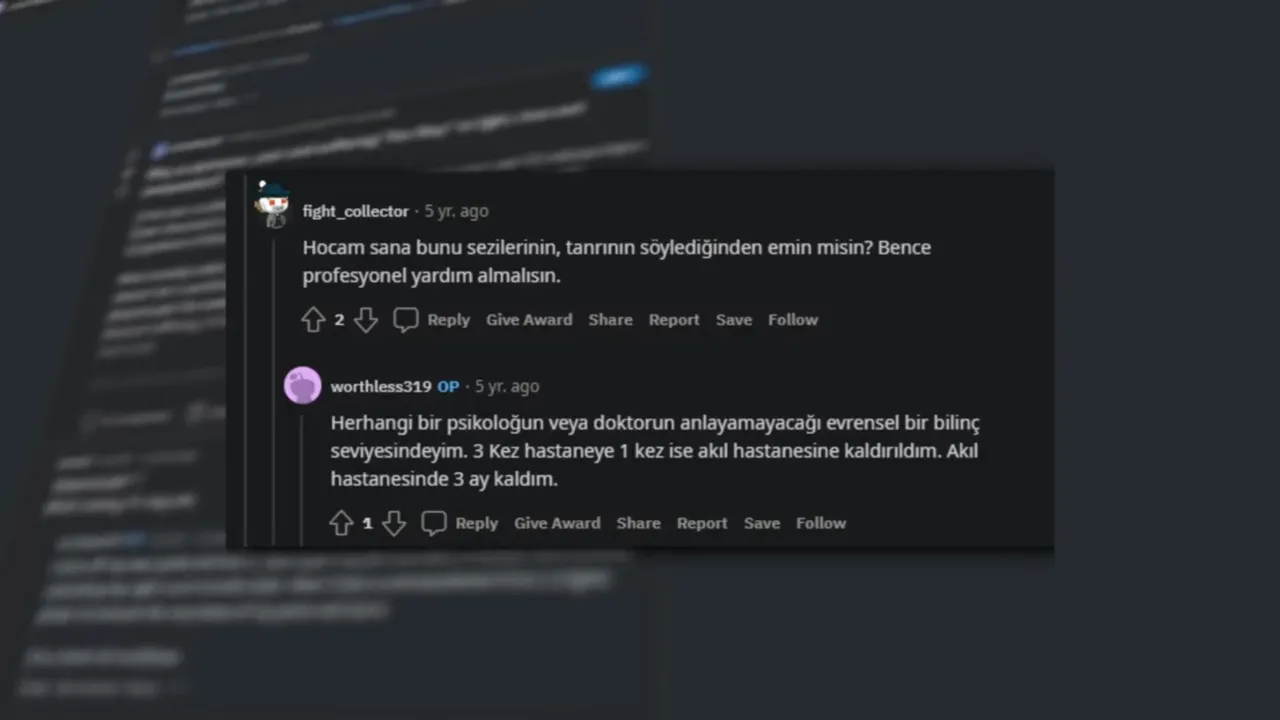Upvote worthless319's reply
The image size is (1280, 720).
pos(341,523)
